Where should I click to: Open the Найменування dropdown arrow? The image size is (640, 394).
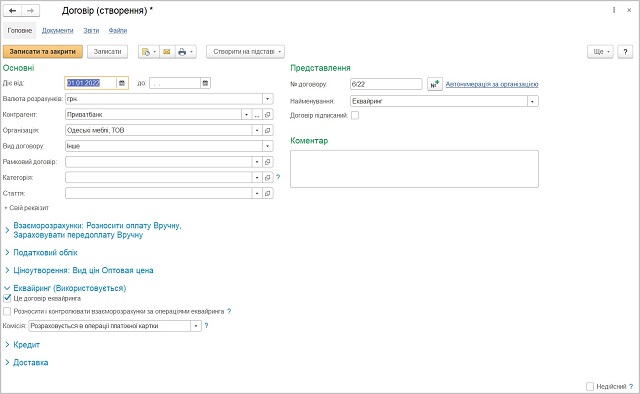pos(533,101)
